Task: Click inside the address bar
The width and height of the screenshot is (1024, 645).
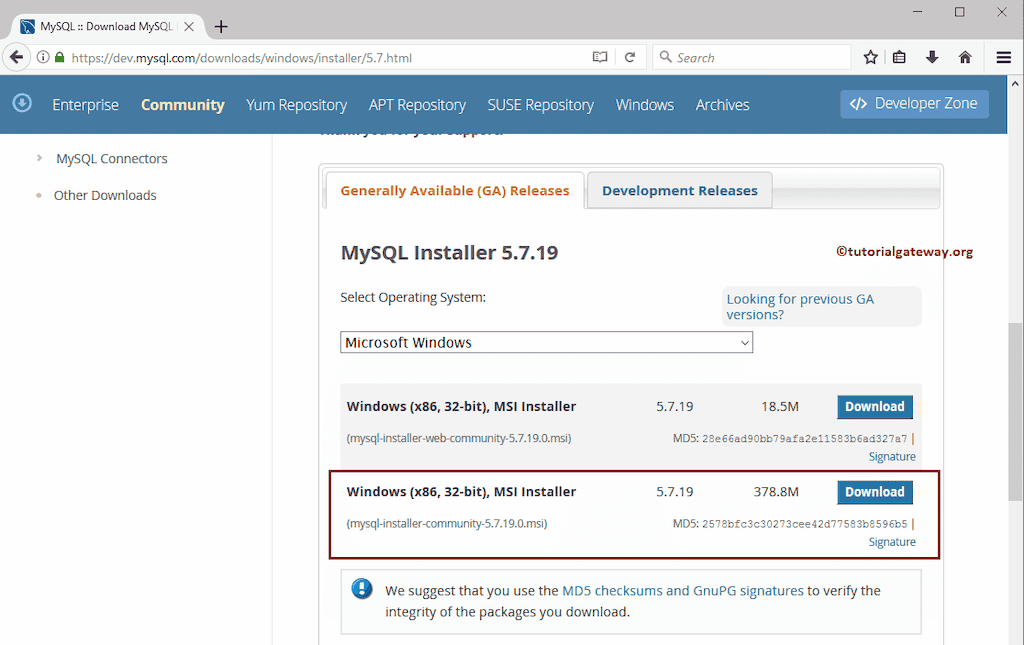Action: tap(300, 57)
